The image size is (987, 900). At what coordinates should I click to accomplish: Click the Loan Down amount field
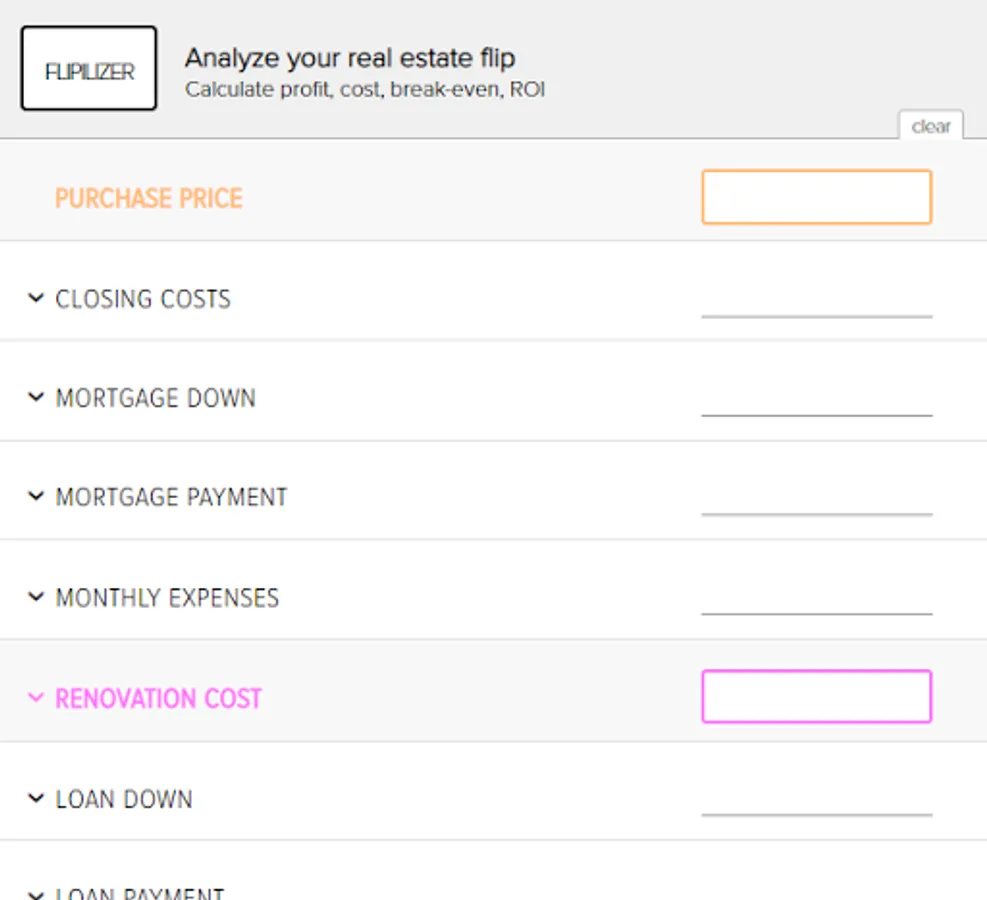pyautogui.click(x=816, y=797)
